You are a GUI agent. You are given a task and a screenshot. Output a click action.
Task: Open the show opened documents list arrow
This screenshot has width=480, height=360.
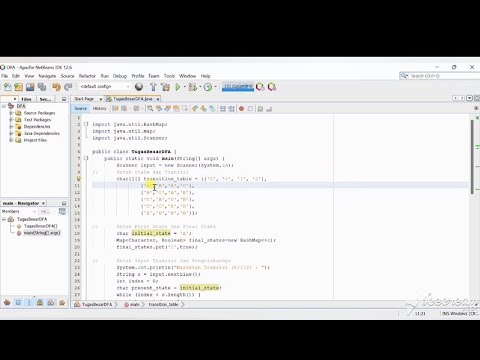(469, 98)
